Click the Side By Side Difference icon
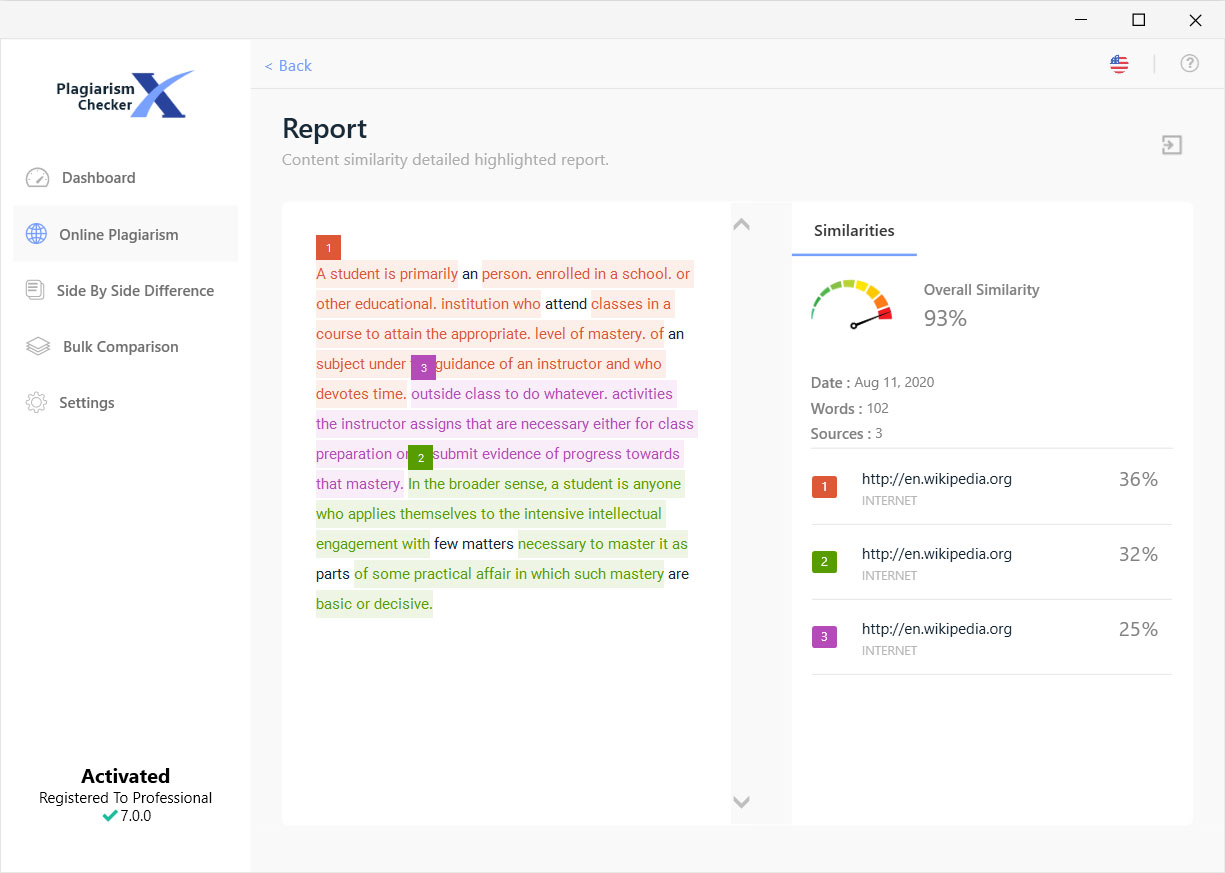Screen dimensions: 1225x873 tap(36, 290)
